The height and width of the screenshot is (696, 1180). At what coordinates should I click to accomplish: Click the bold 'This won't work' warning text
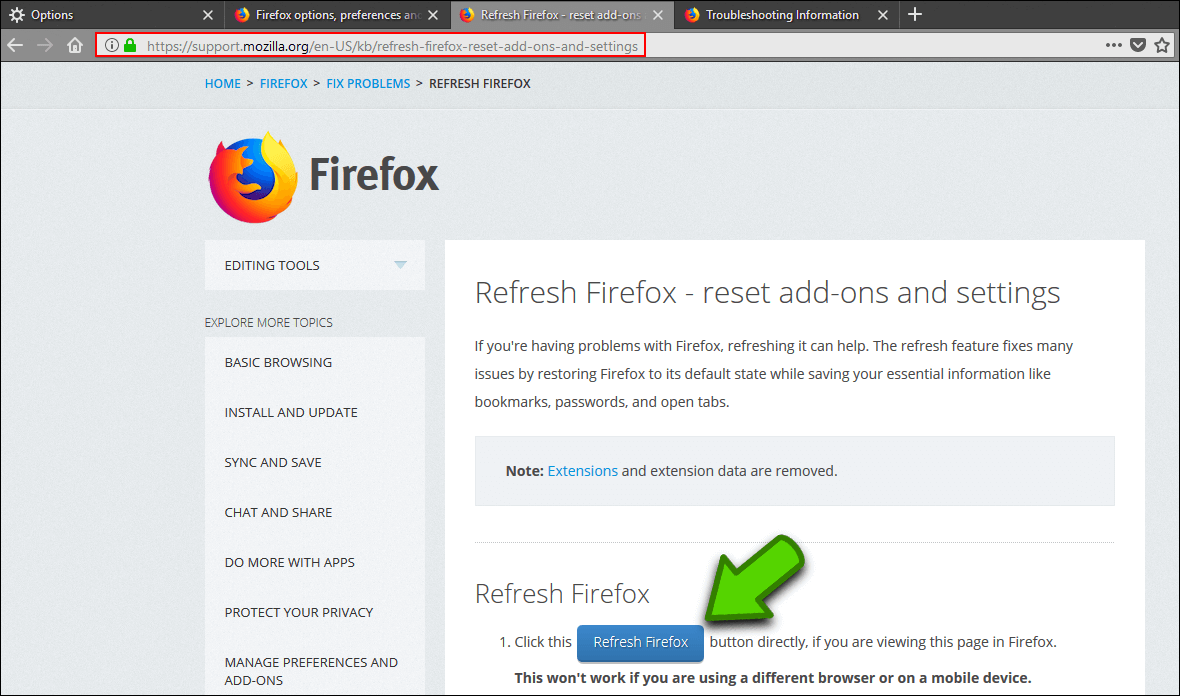tap(773, 678)
